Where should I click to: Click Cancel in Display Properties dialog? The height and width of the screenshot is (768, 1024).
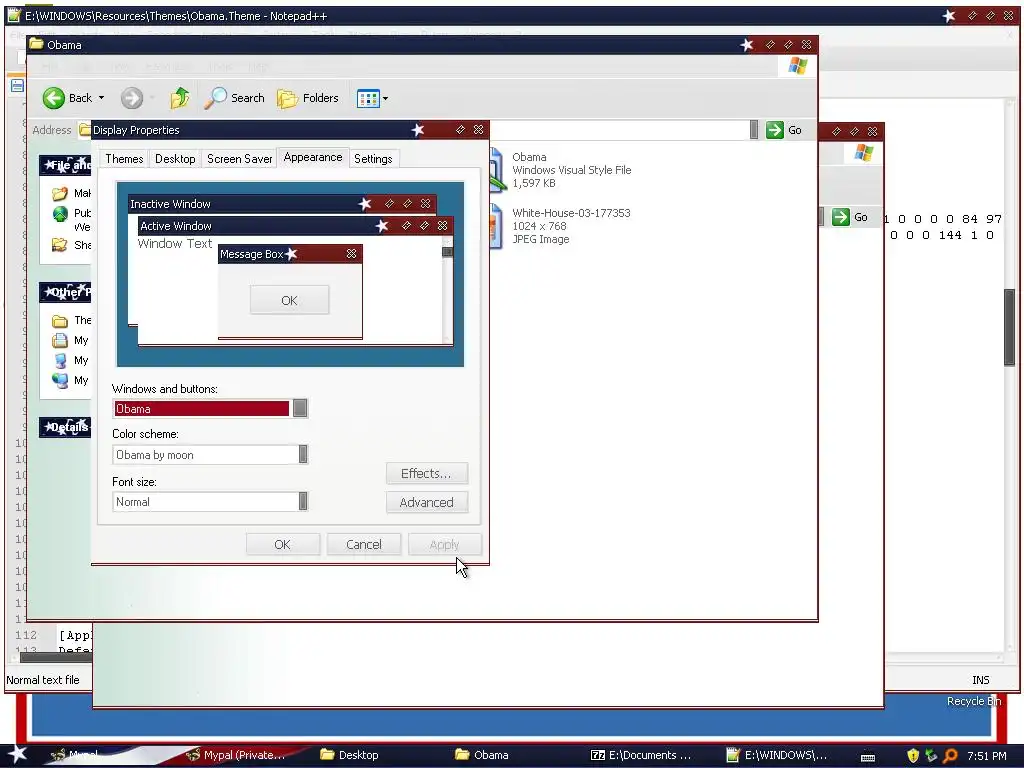364,544
